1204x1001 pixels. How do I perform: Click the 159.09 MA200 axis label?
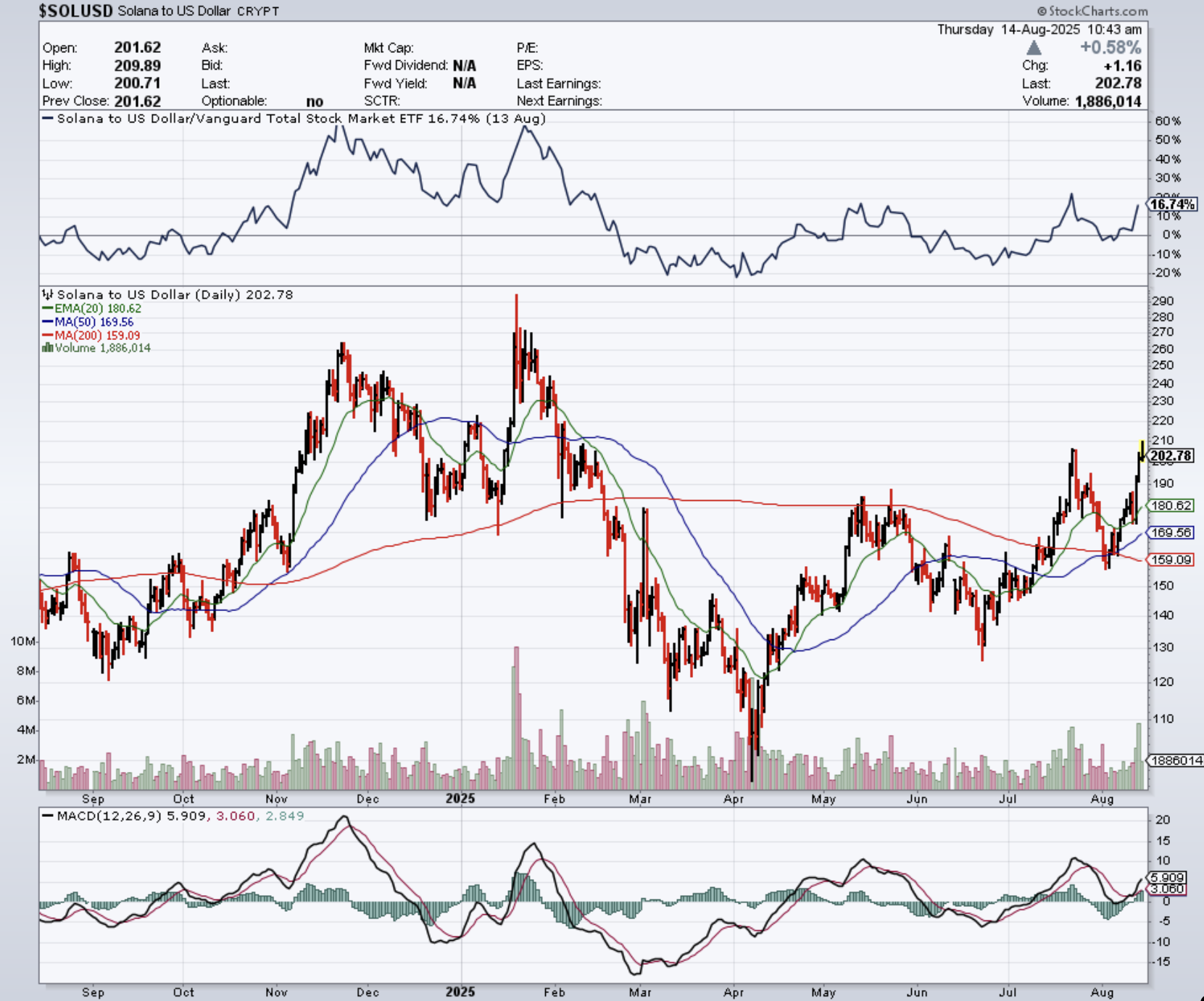point(1171,560)
